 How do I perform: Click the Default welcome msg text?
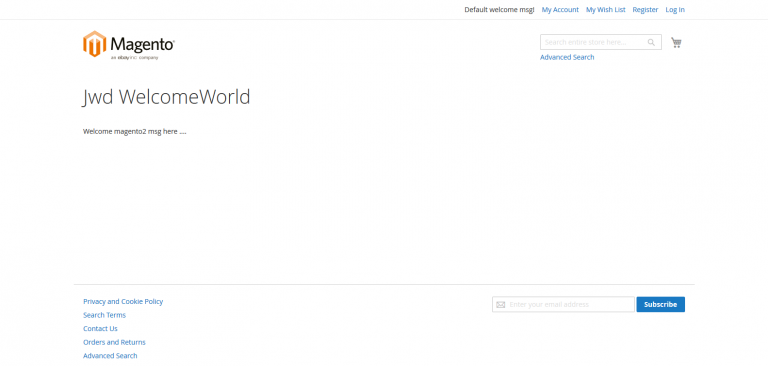(499, 10)
